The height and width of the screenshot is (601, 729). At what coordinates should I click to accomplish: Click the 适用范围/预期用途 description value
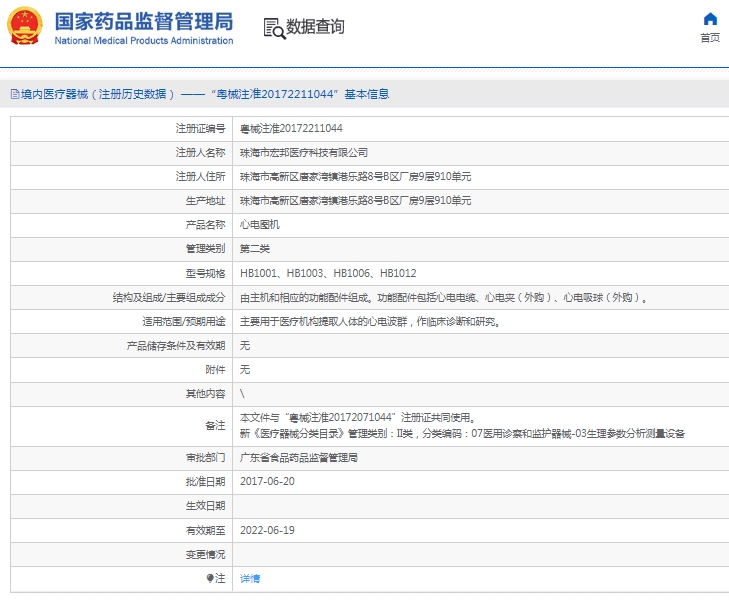[370, 322]
